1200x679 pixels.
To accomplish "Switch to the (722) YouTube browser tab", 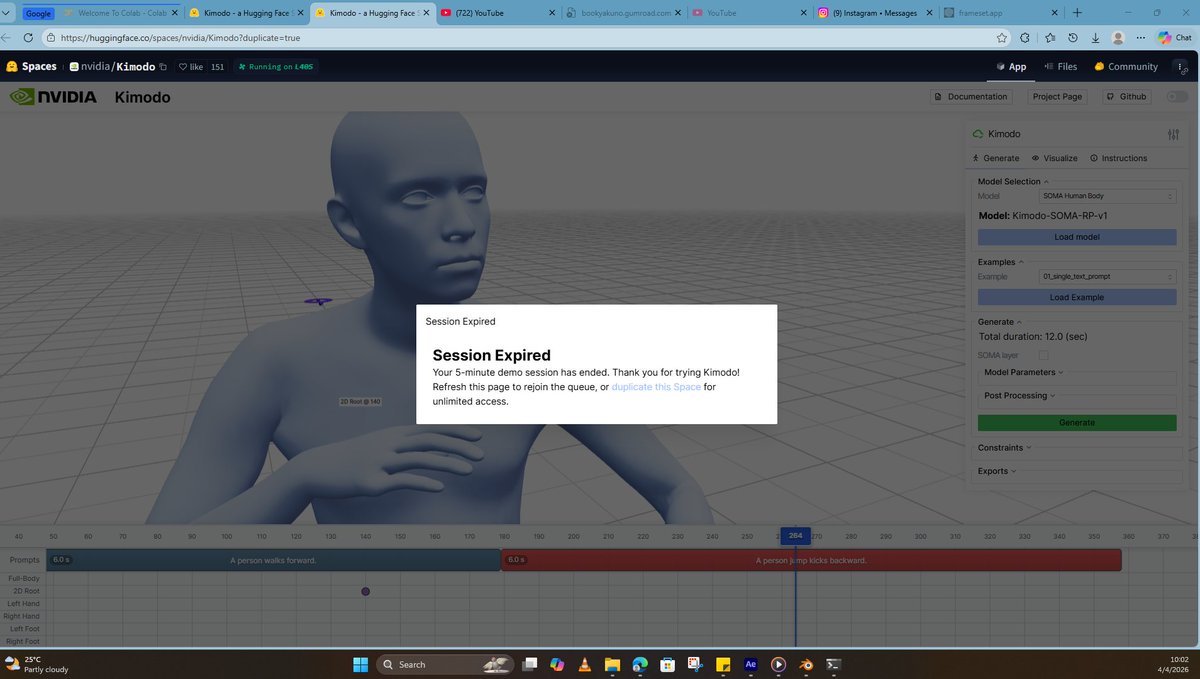I will [496, 13].
